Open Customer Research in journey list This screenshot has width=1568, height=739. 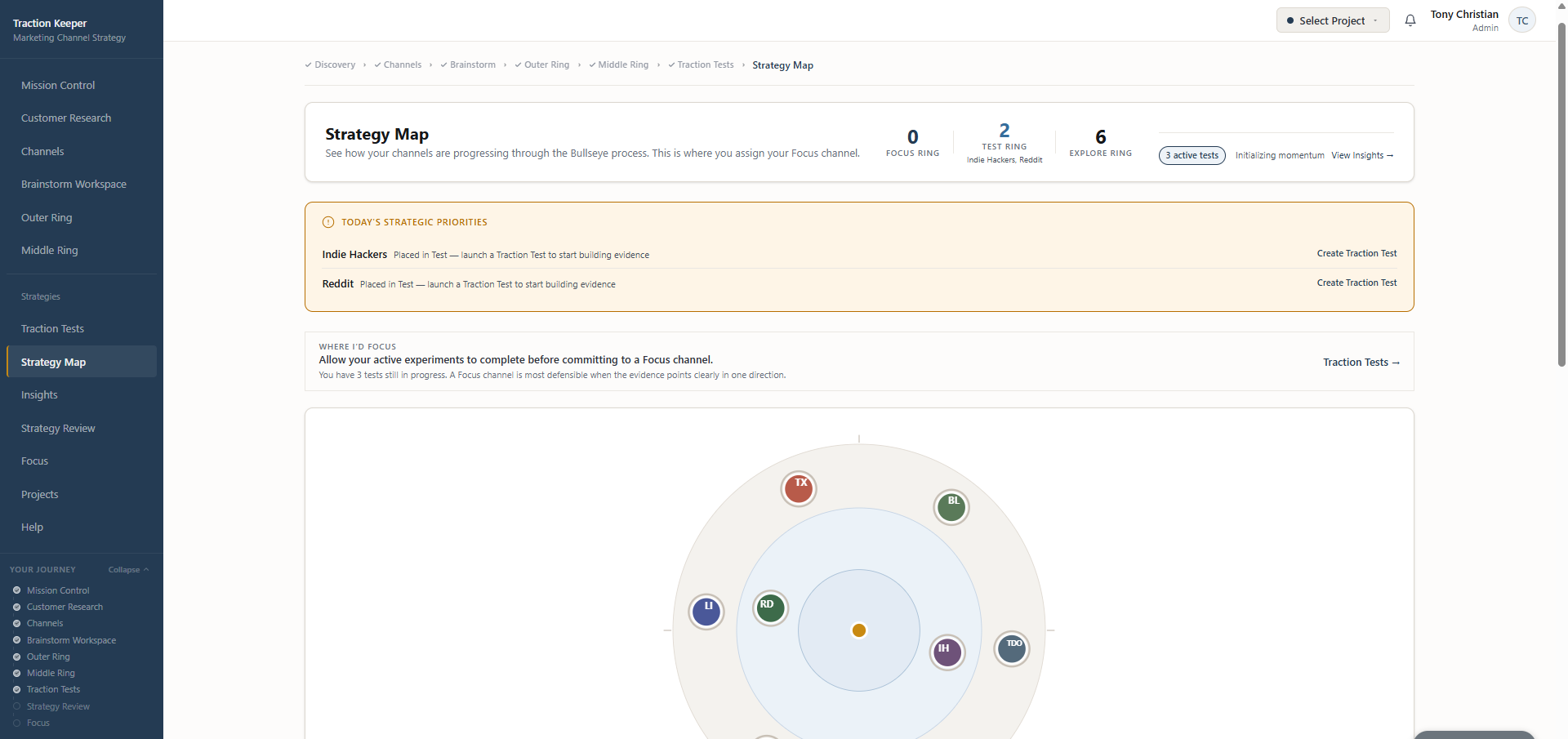(65, 607)
